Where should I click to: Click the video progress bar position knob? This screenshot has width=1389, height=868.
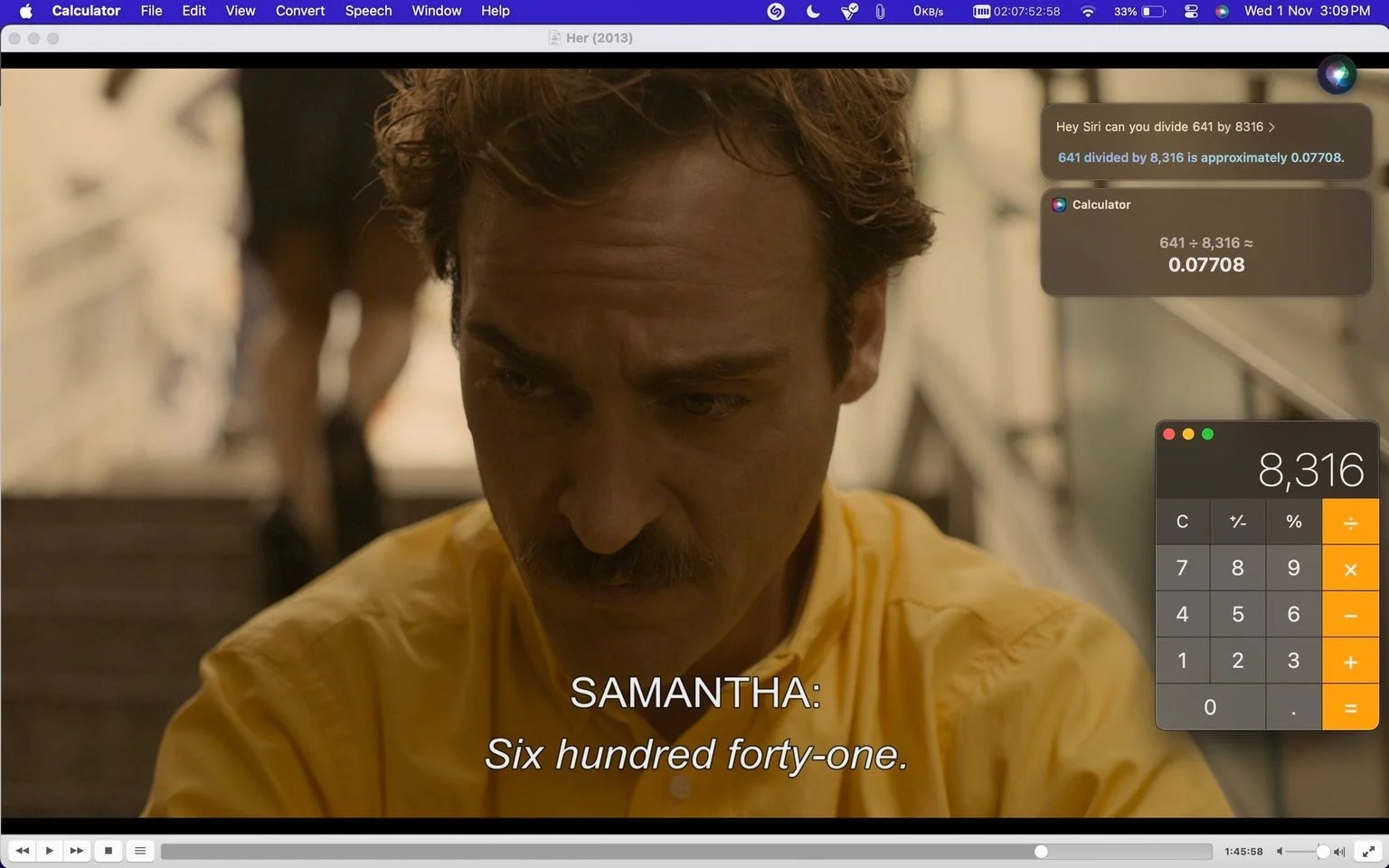click(1041, 852)
